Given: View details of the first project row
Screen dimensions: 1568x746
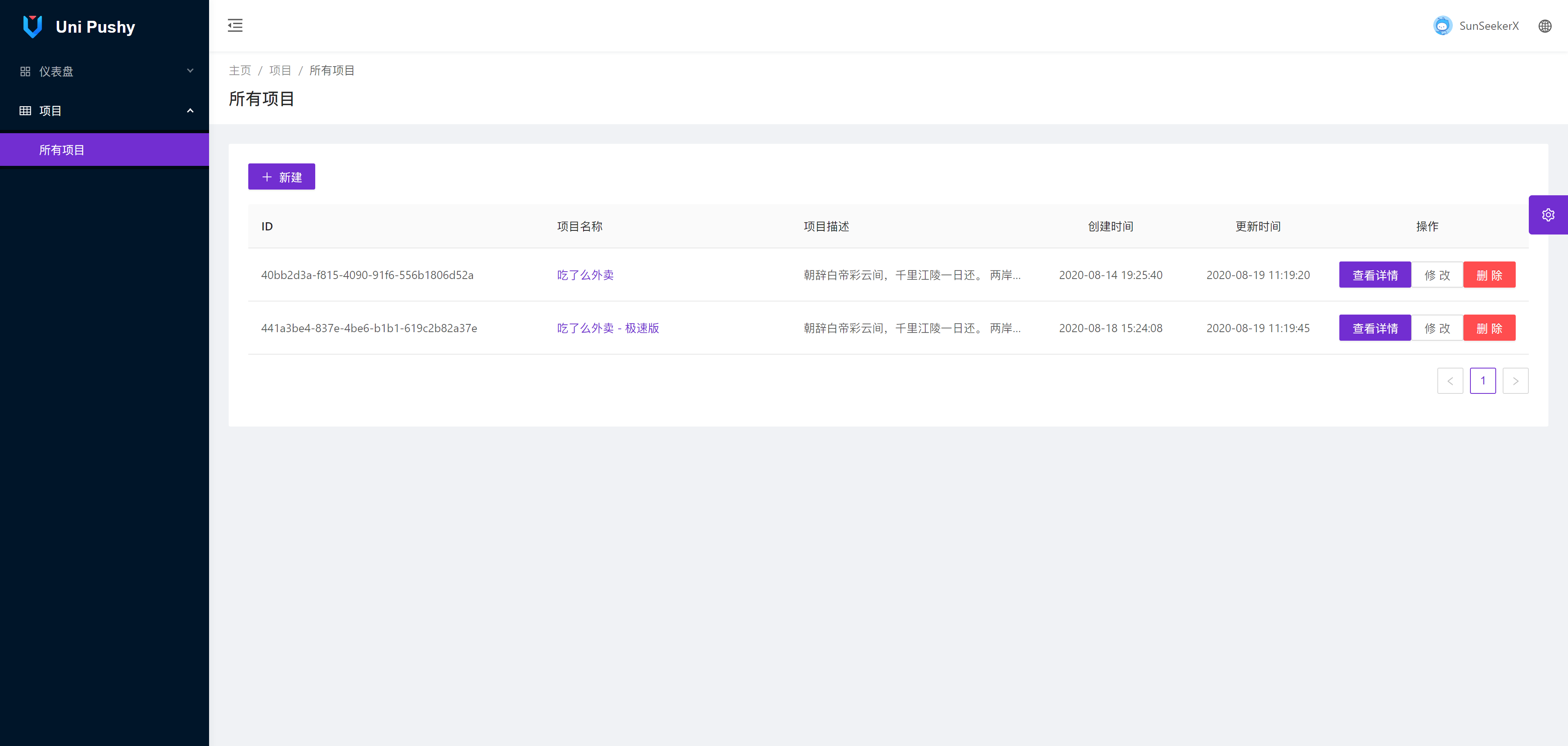Looking at the screenshot, I should pyautogui.click(x=1374, y=275).
